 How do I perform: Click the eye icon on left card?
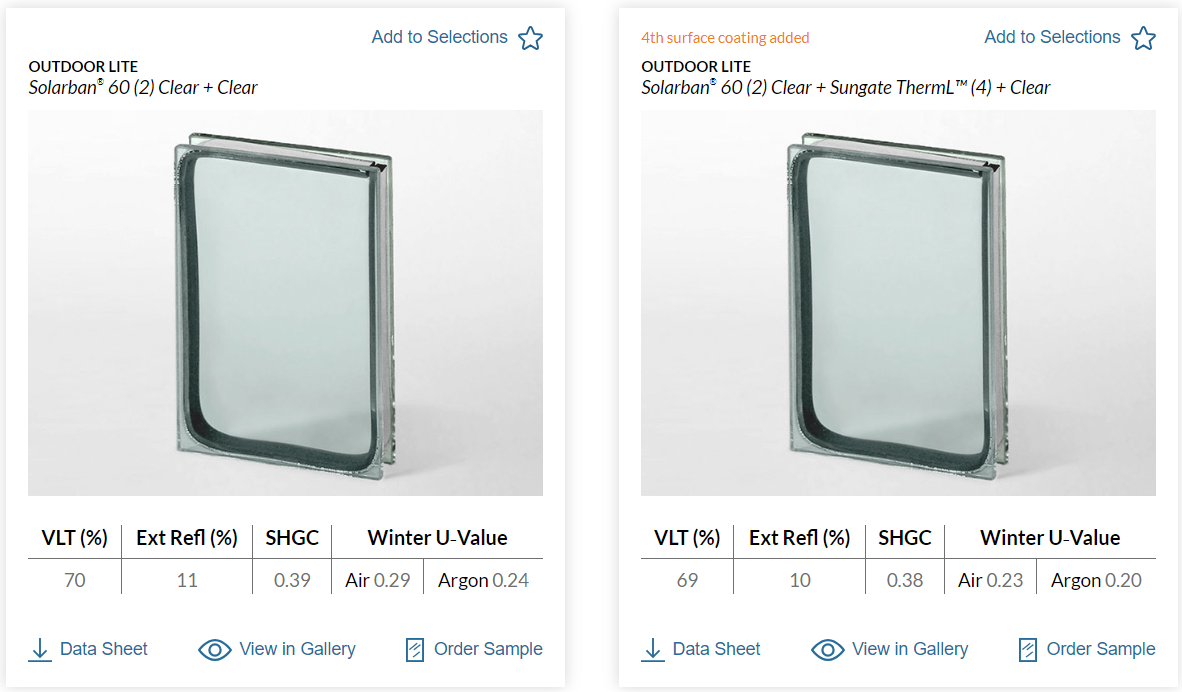(x=215, y=650)
